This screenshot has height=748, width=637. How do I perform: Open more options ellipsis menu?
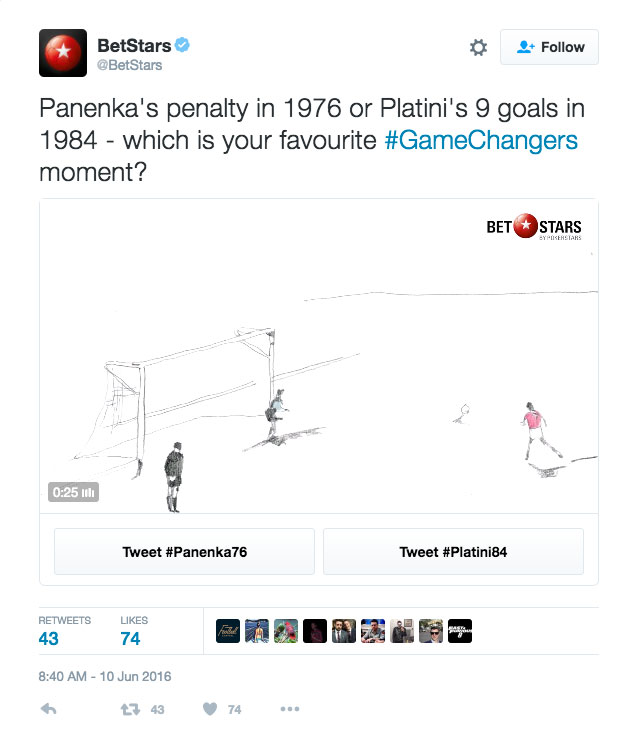(x=289, y=709)
